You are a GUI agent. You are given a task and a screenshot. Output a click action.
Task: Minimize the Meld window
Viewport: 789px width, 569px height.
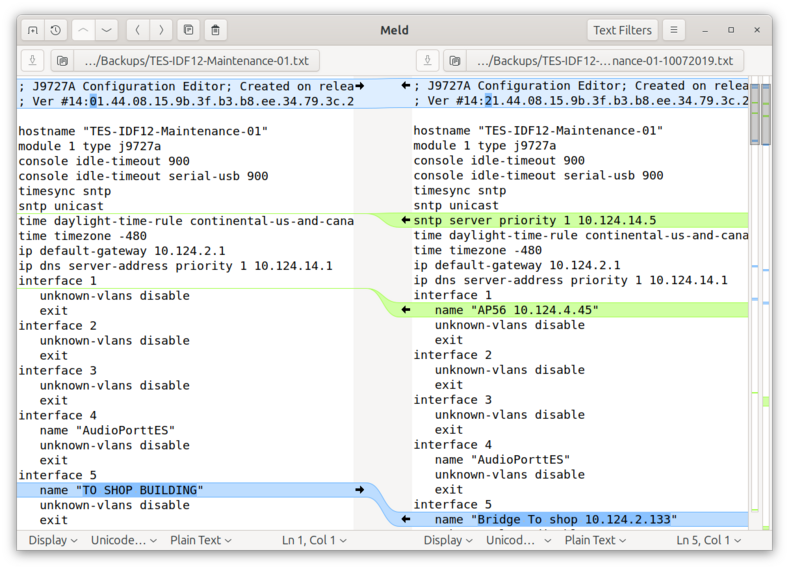click(705, 30)
